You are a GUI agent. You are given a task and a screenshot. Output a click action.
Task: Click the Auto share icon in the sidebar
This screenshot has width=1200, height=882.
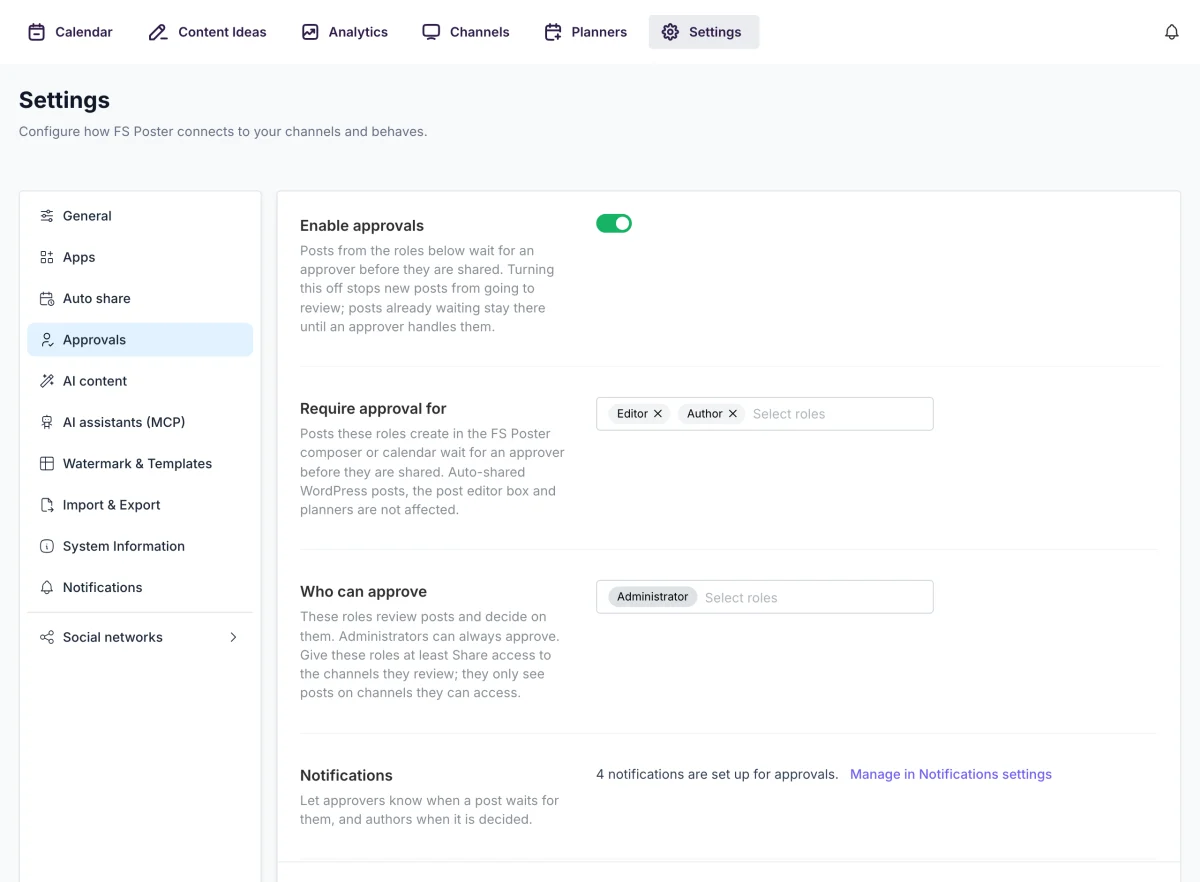tap(47, 298)
